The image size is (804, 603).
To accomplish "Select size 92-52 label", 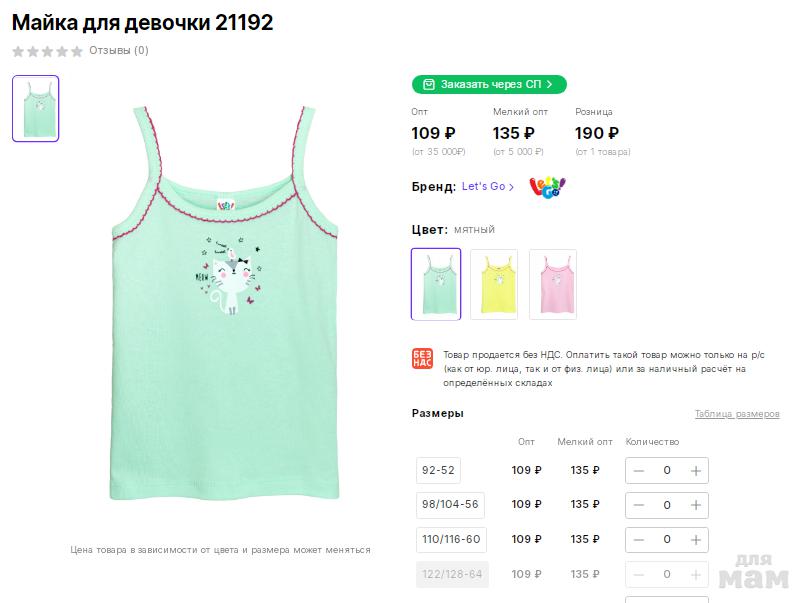I will point(438,470).
